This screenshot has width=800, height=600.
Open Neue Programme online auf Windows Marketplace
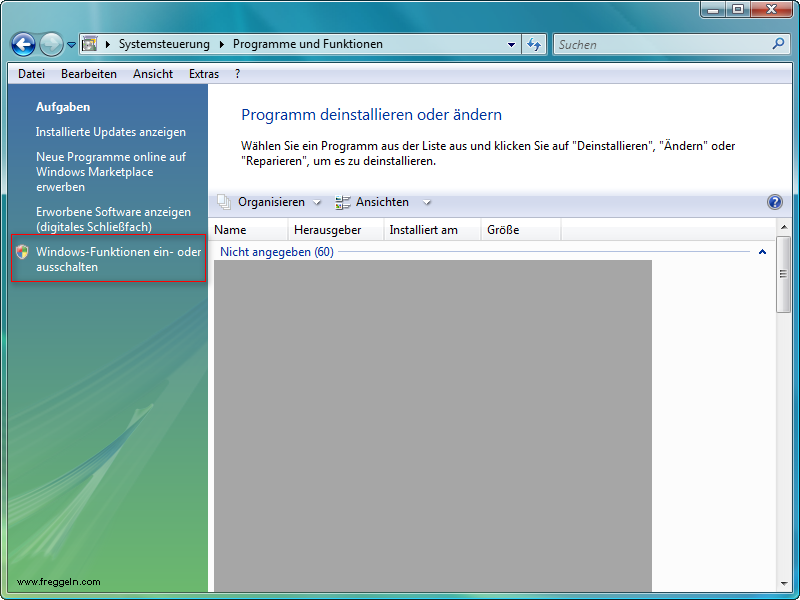click(x=111, y=172)
